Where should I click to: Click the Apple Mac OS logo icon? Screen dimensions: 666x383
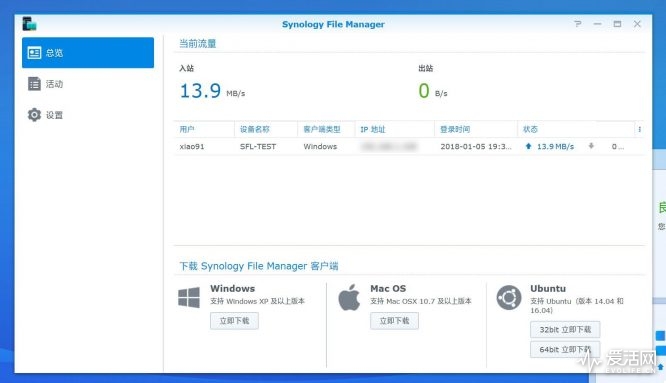pyautogui.click(x=349, y=297)
